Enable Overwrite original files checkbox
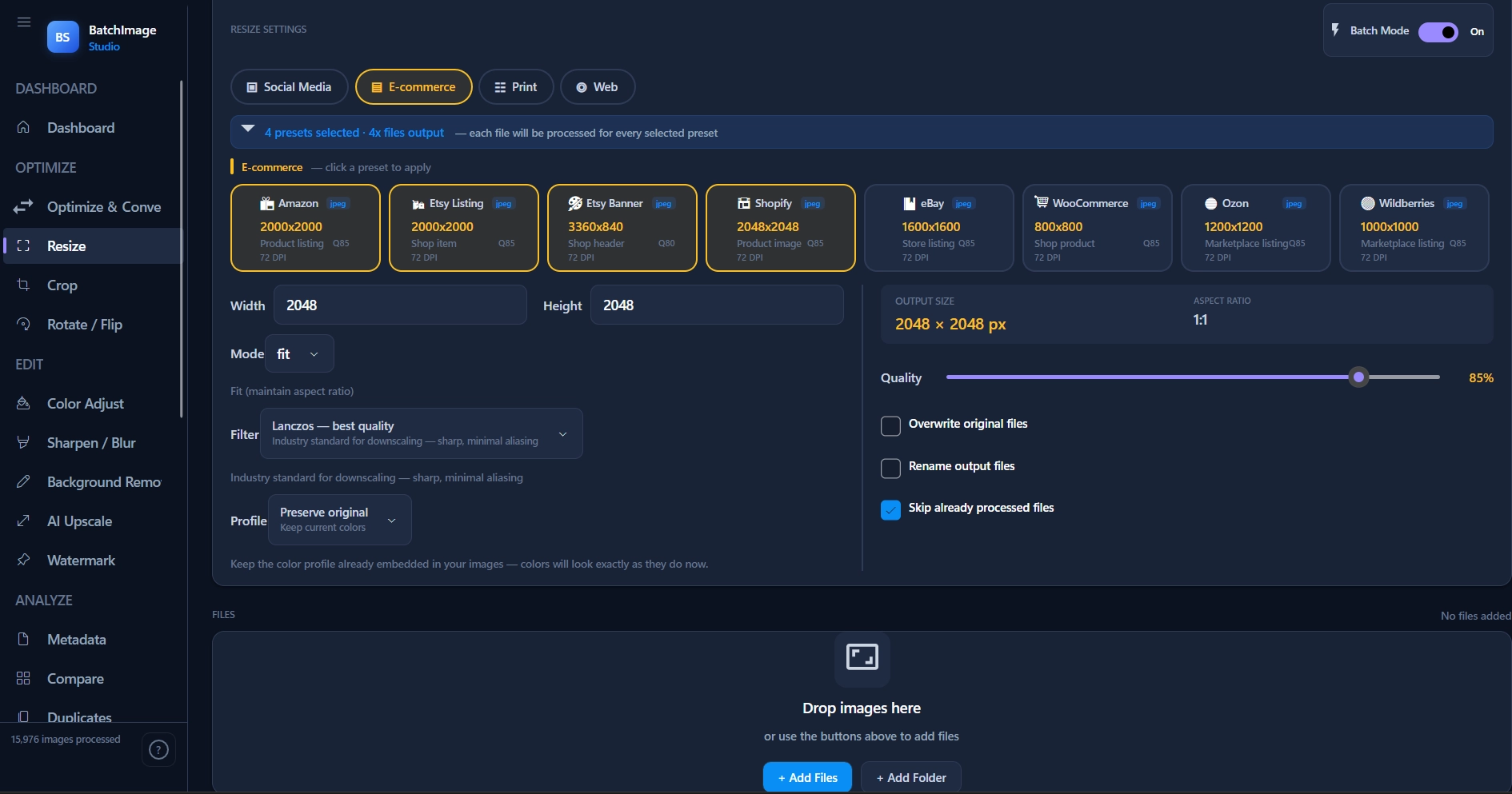This screenshot has height=794, width=1512. [890, 425]
